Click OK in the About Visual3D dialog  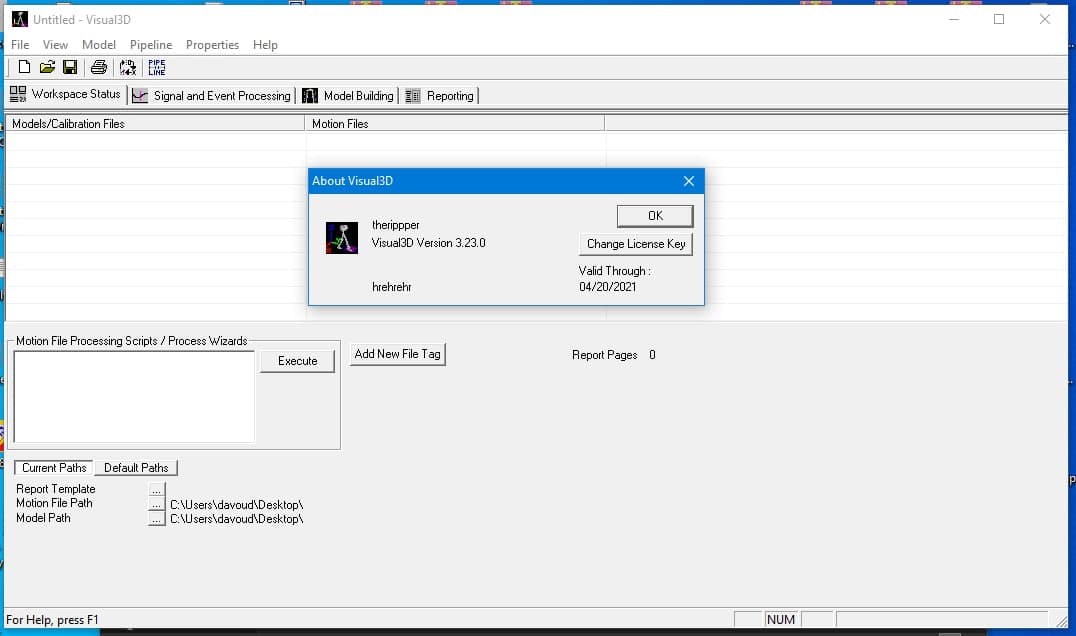click(655, 216)
